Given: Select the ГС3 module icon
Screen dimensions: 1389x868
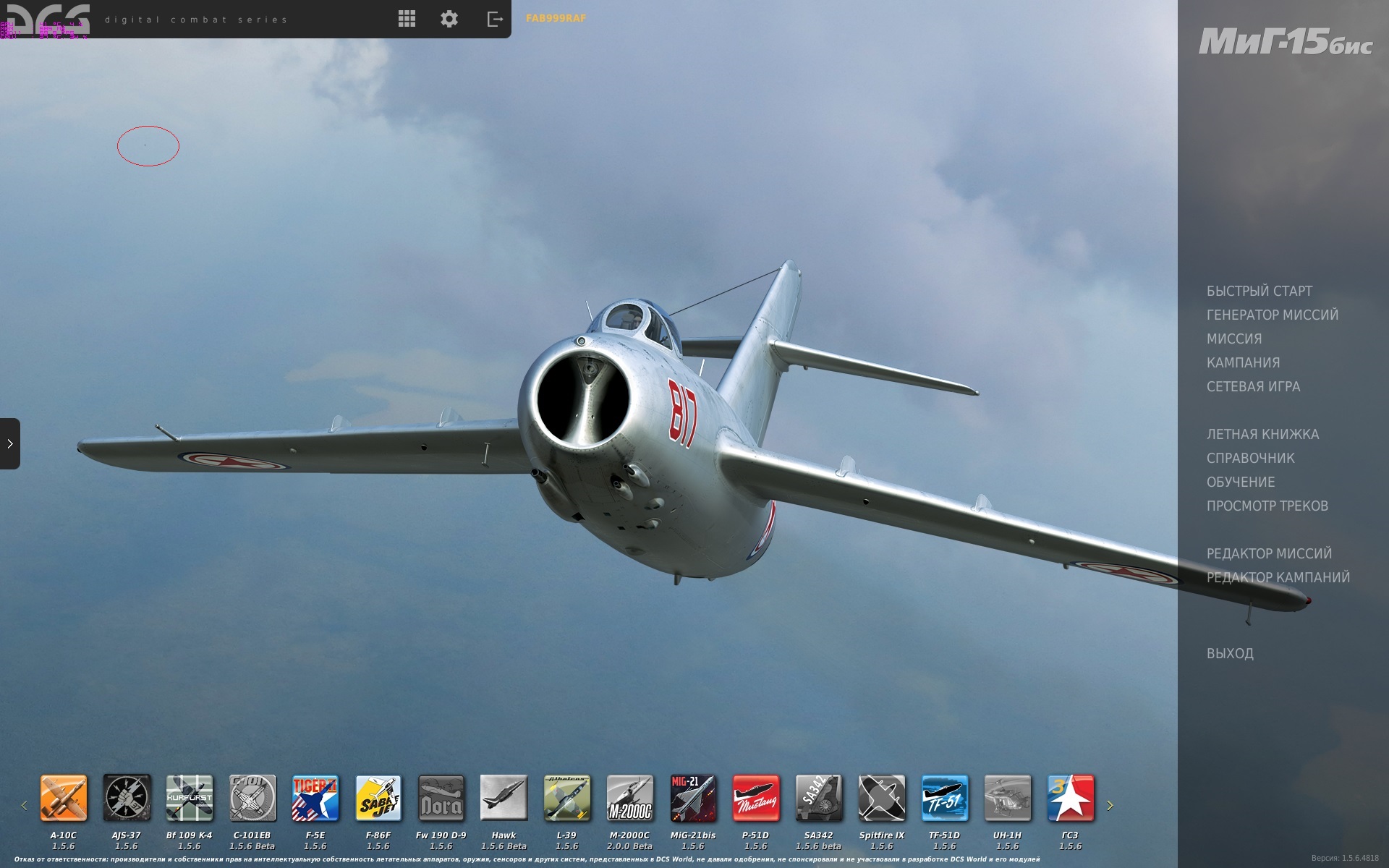Looking at the screenshot, I should [x=1071, y=798].
